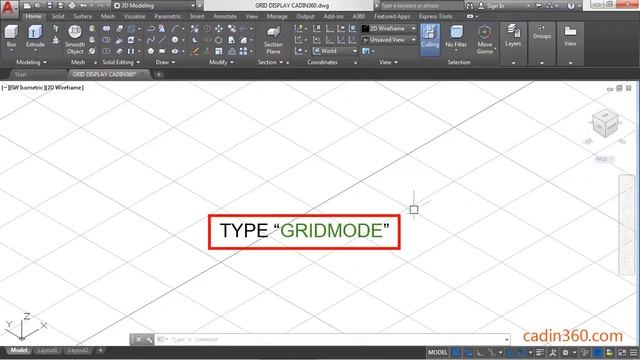Click the Plot printer icon in quick access toolbar
Viewport: 640px width, 360px height.
[72, 6]
